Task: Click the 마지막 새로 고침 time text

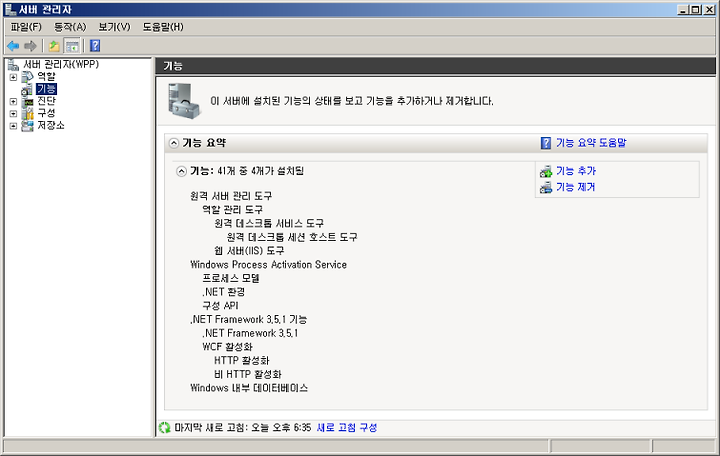Action: coord(243,428)
